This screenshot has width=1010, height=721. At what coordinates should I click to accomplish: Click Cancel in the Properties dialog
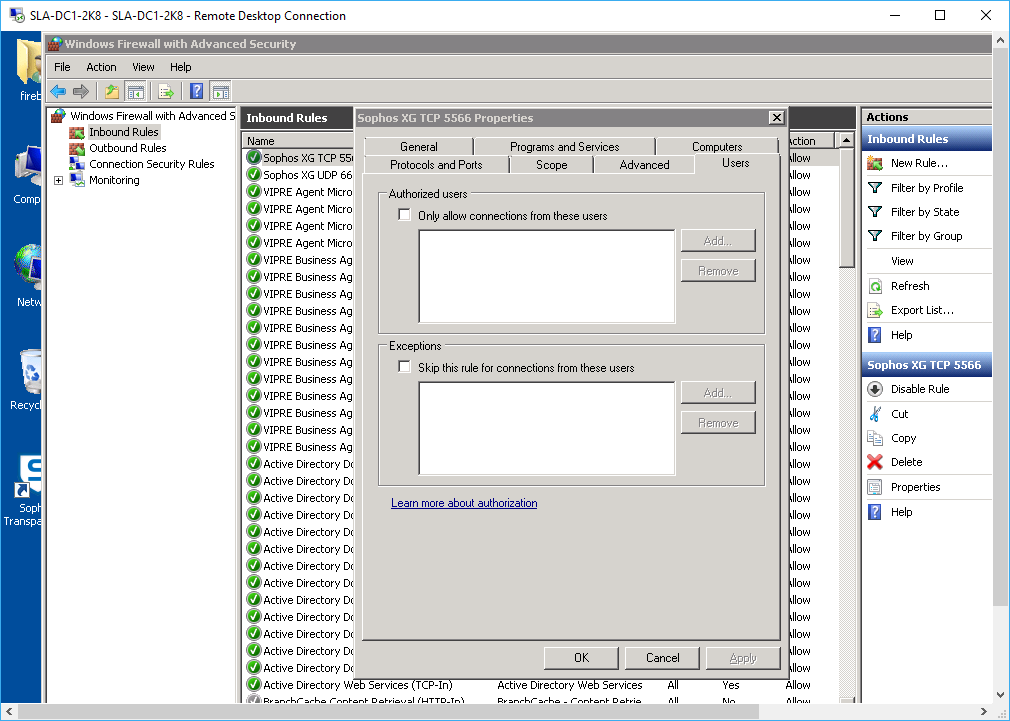coord(662,658)
